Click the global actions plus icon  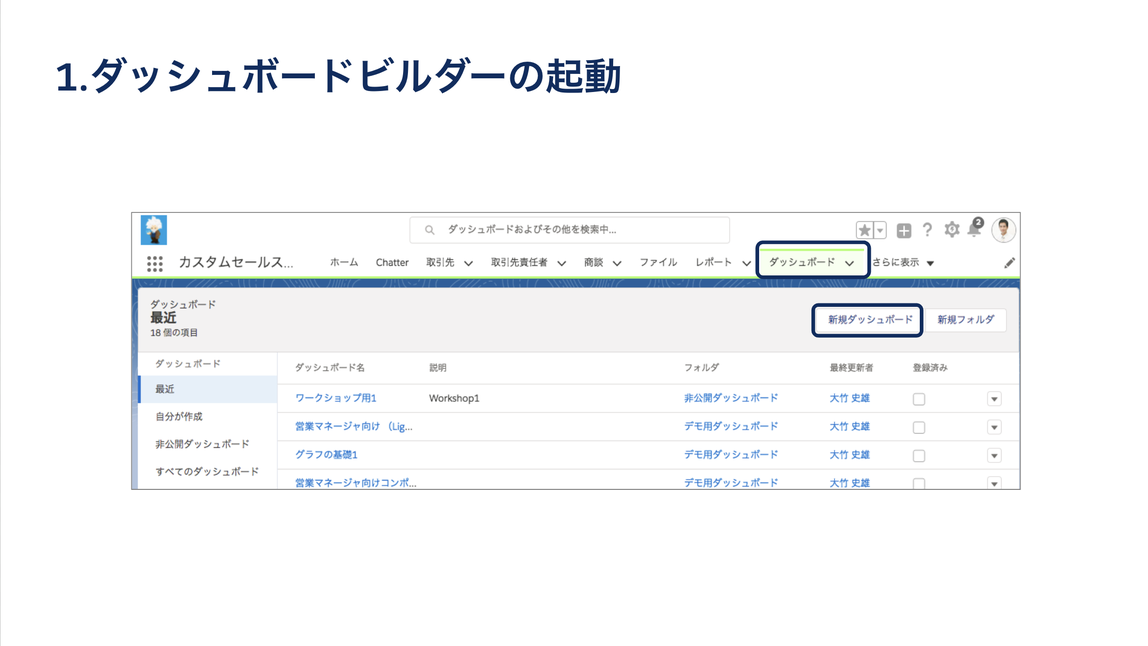[x=904, y=231]
